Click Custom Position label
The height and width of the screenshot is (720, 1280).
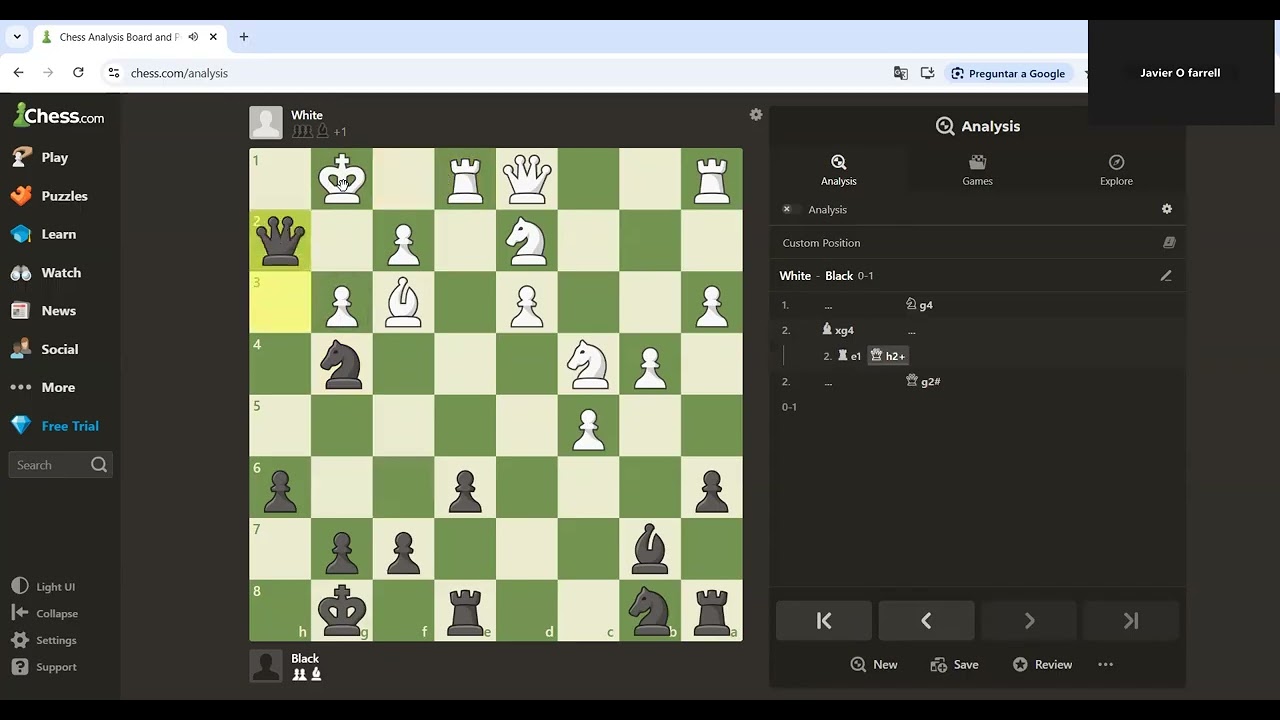tap(821, 243)
